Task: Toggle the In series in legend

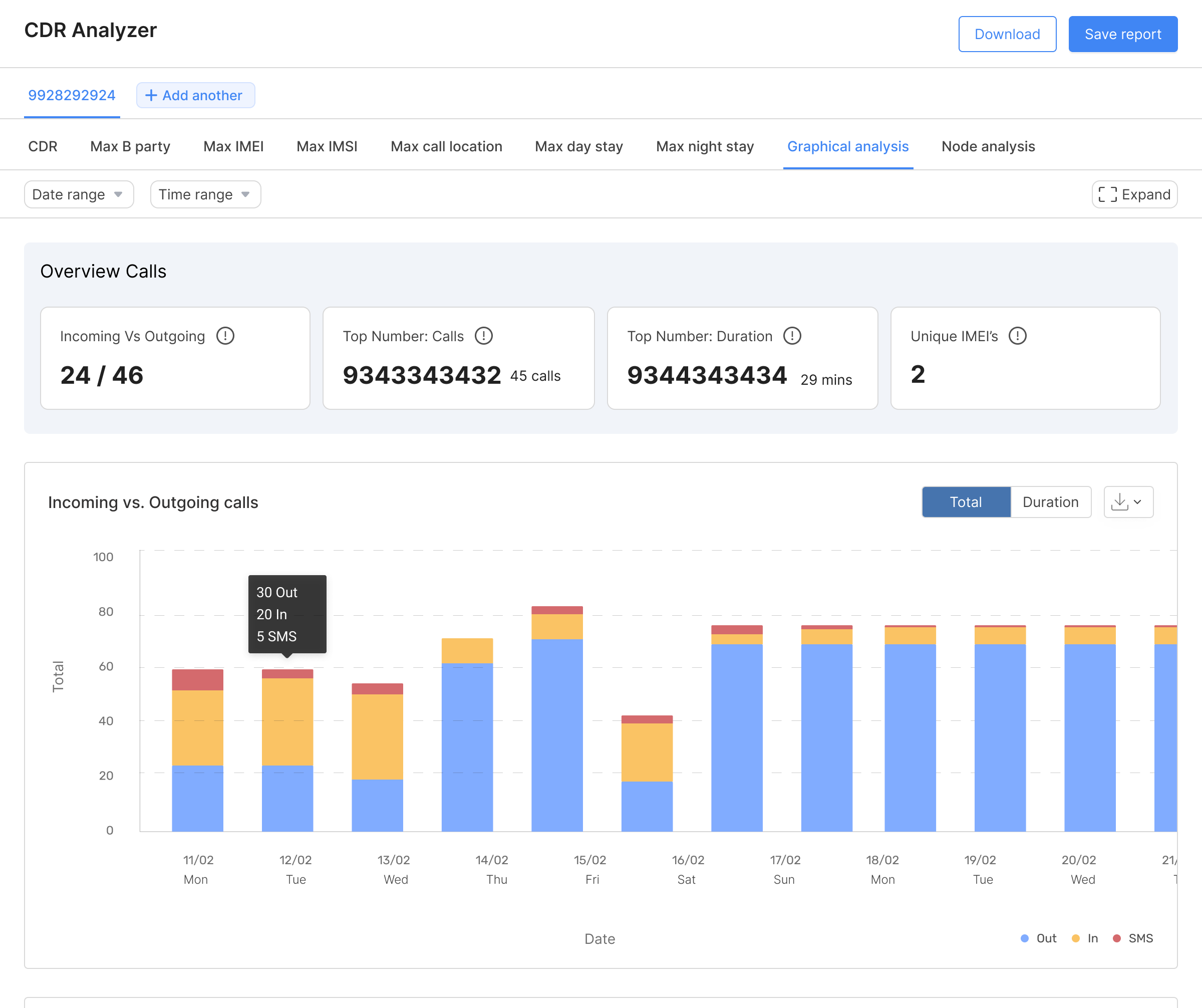Action: point(1085,938)
